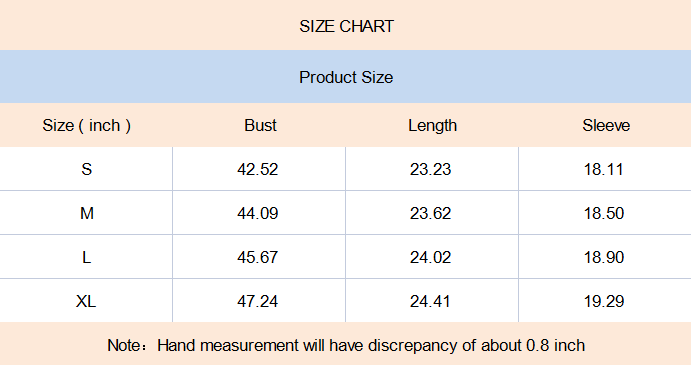Select the S size row label
Screen dimensions: 691x365
point(86,169)
